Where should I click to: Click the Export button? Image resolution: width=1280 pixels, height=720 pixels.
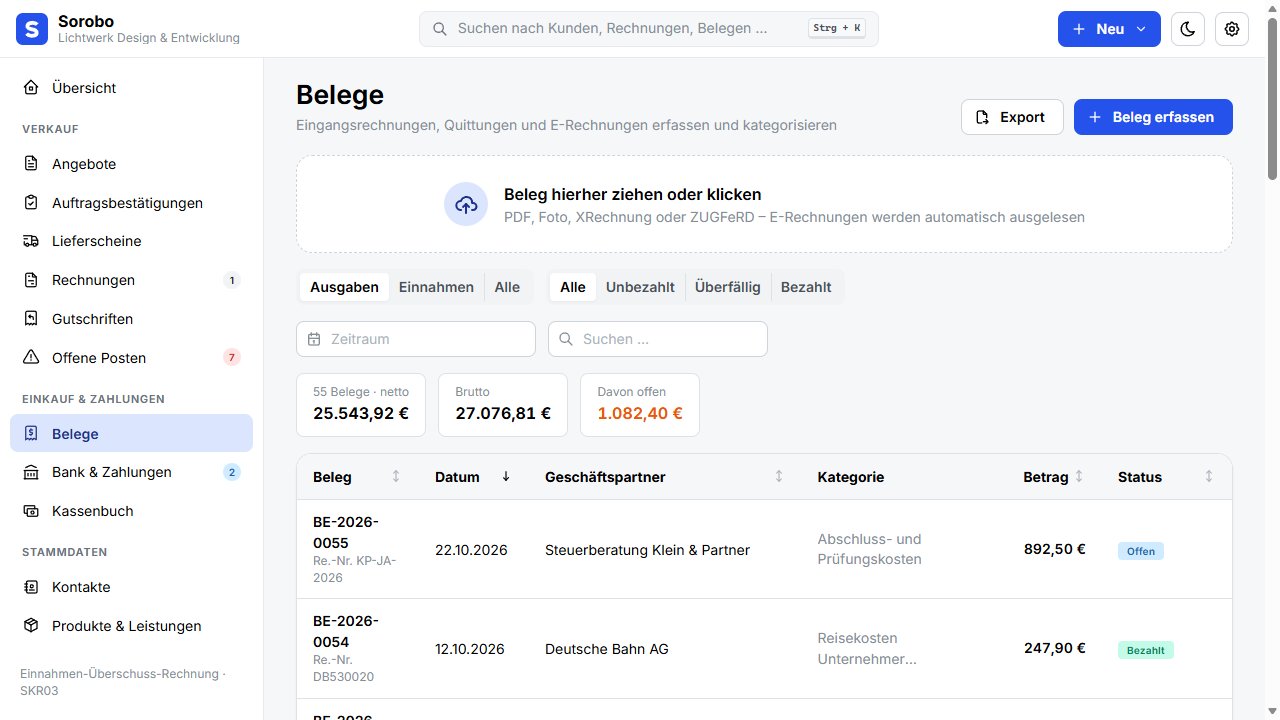coord(1012,117)
